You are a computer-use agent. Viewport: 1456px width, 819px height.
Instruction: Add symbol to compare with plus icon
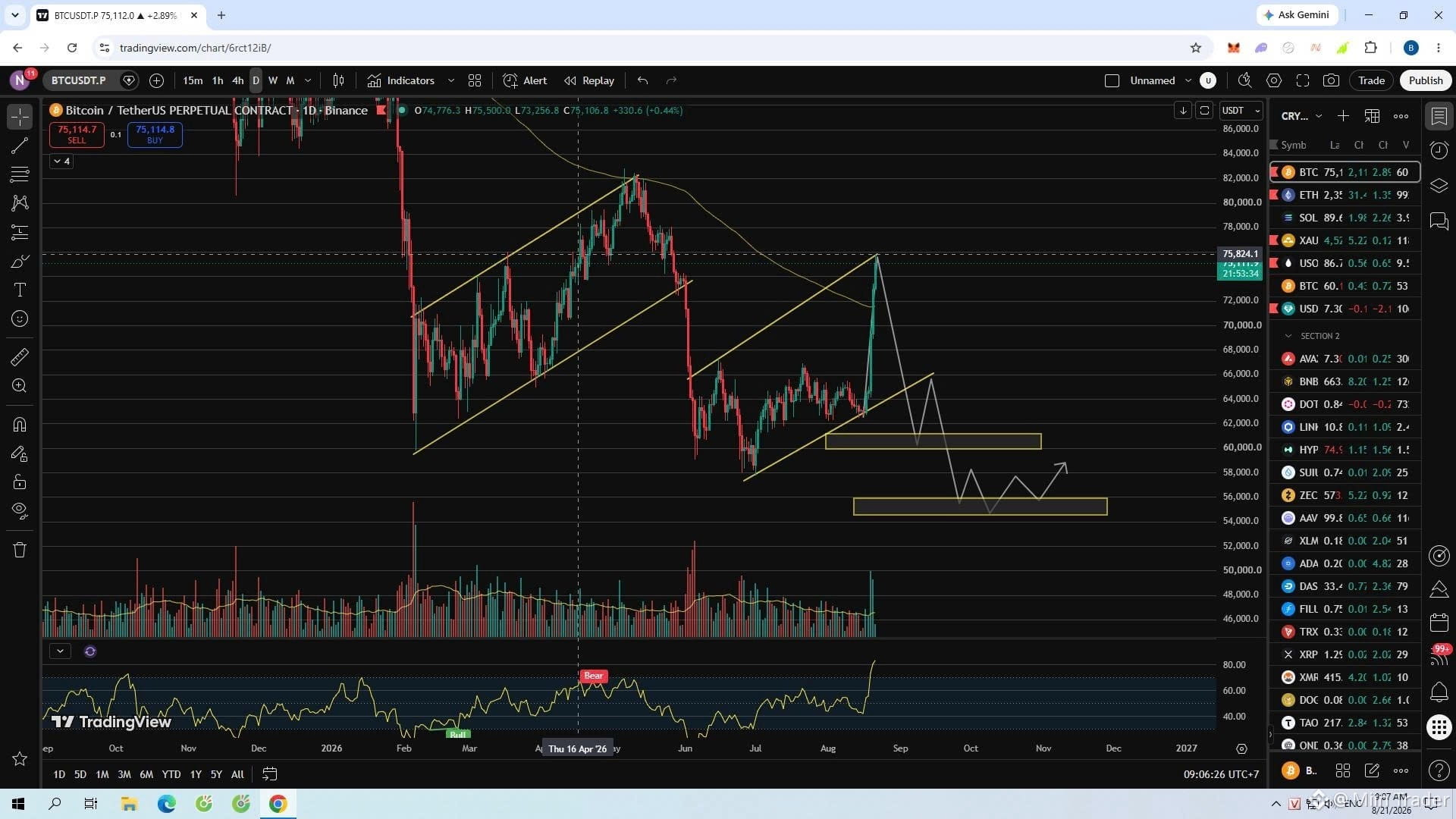(x=156, y=80)
